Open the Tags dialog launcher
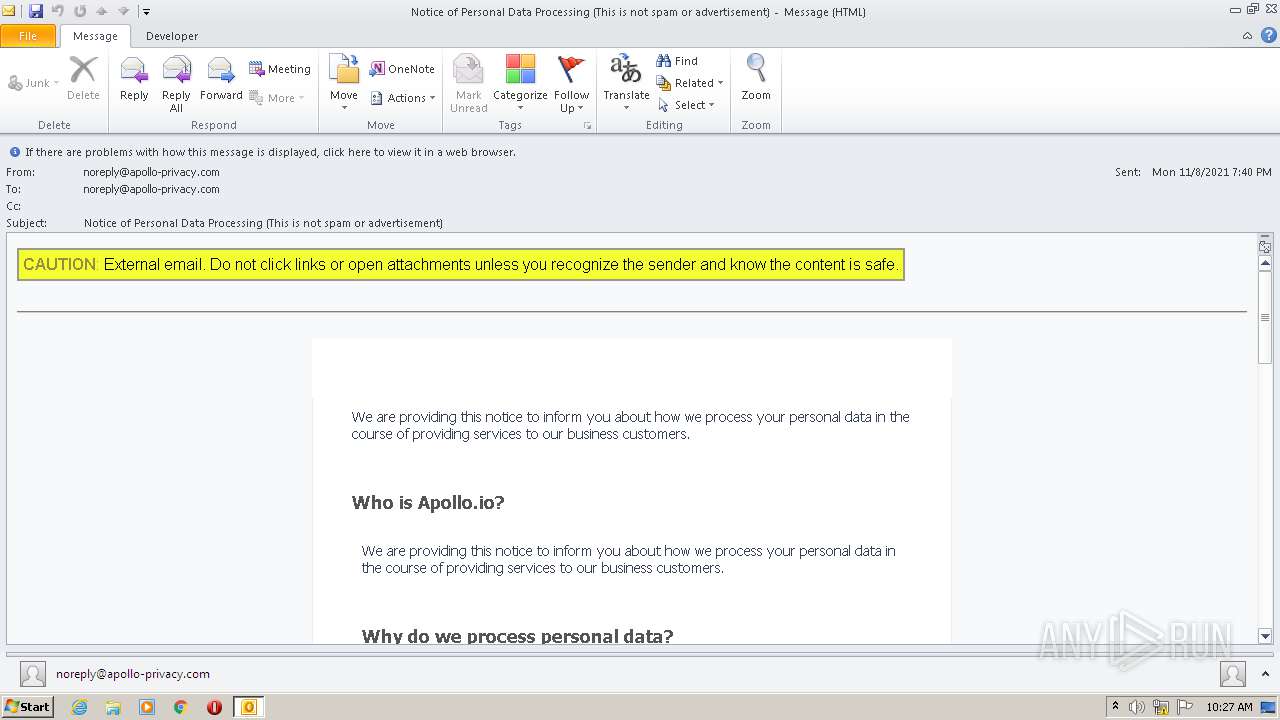The width and height of the screenshot is (1280, 720). pos(587,126)
